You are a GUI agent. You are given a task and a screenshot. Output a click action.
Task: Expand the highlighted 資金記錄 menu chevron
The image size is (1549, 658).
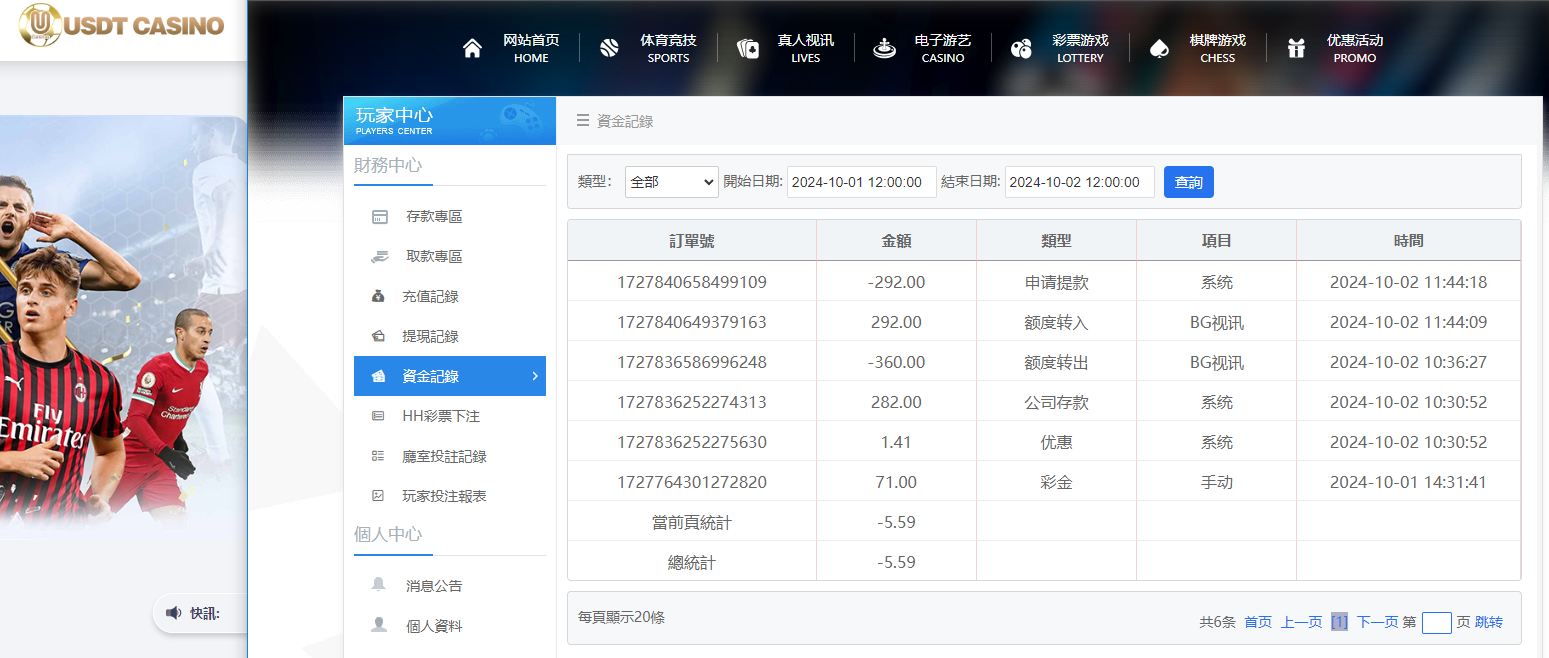534,376
